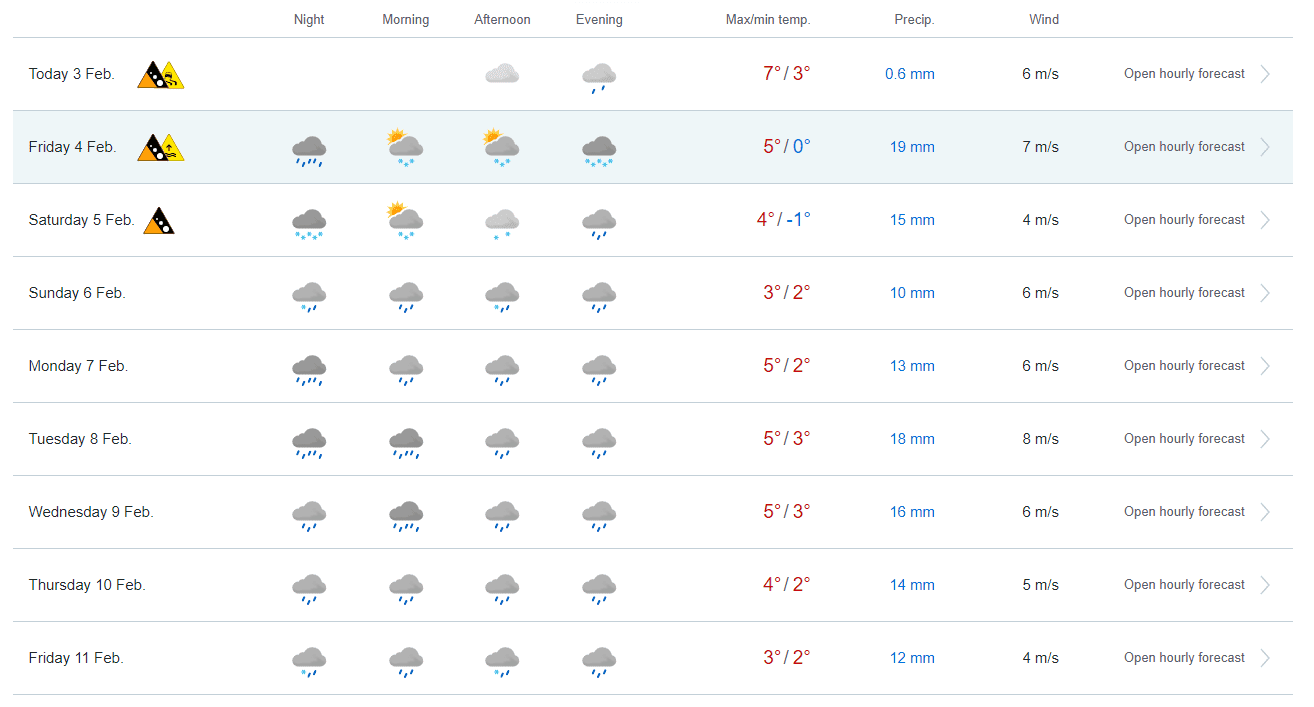Click the yellow flood warning icon for Friday 4 Feb.
Viewport: 1314px width, 707px height.
click(x=172, y=149)
